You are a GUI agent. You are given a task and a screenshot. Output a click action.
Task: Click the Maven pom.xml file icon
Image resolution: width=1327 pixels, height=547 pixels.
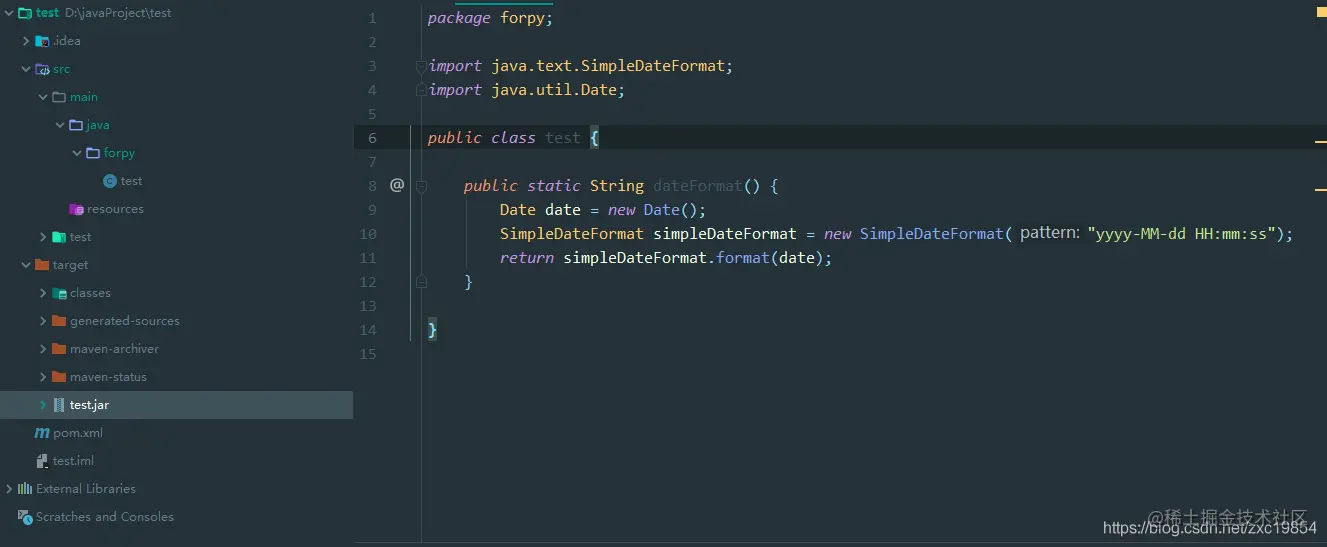tap(42, 433)
